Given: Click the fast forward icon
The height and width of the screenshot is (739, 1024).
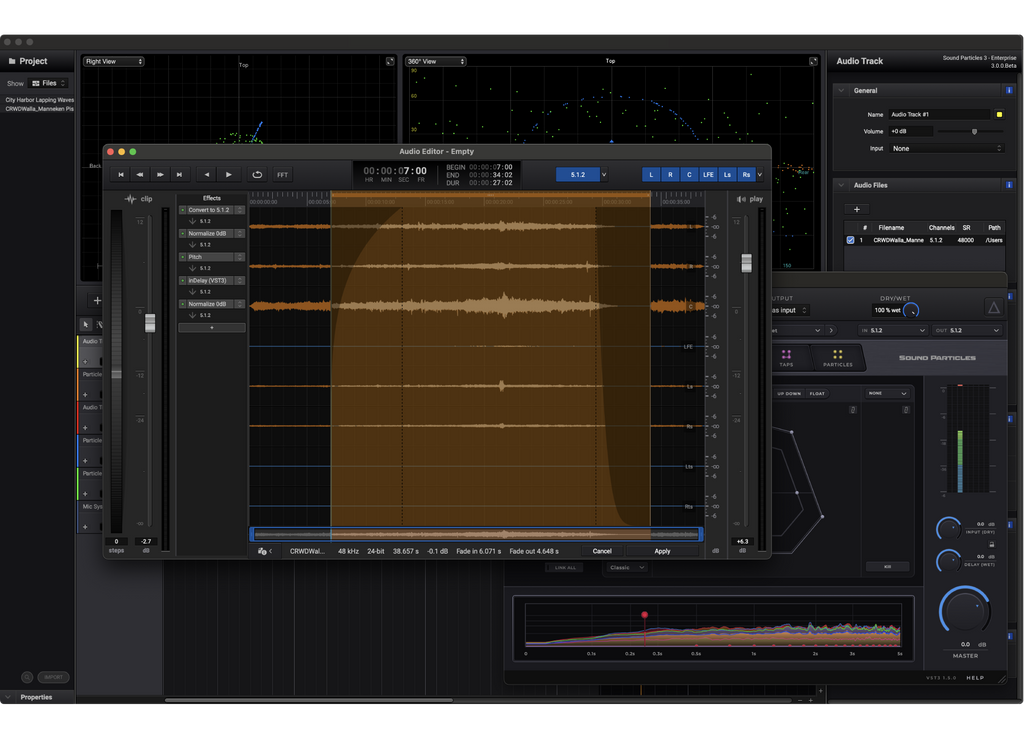Looking at the screenshot, I should pyautogui.click(x=160, y=175).
